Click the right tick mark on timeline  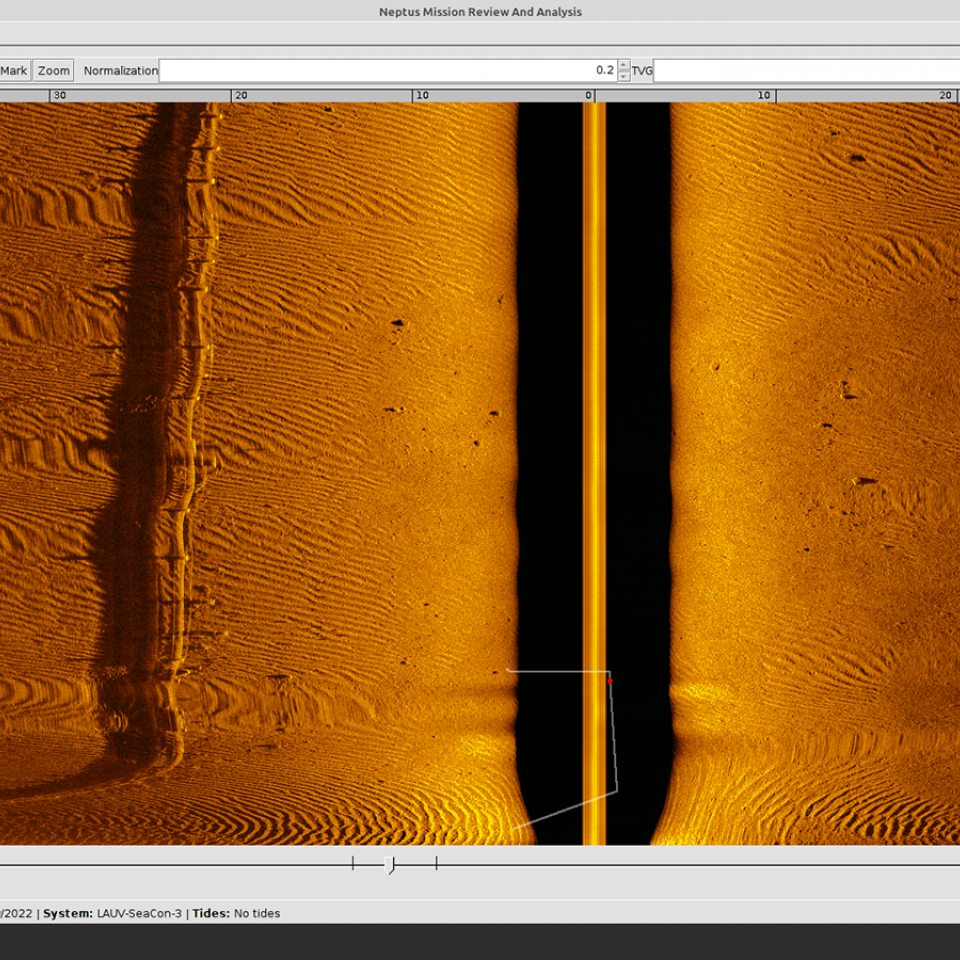click(x=436, y=863)
